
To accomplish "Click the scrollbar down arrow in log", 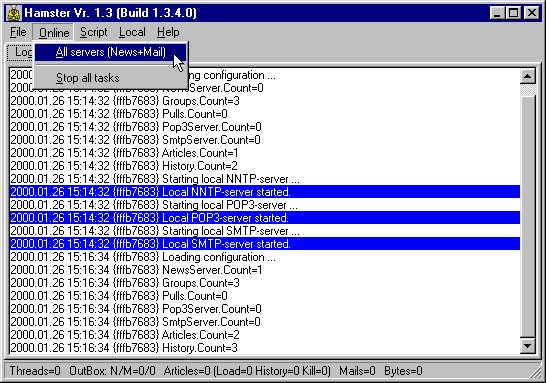I will pyautogui.click(x=528, y=346).
